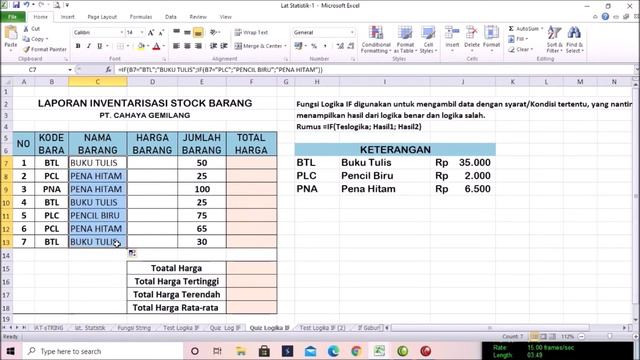Open the font size dropdown
640x360 pixels.
(x=142, y=32)
